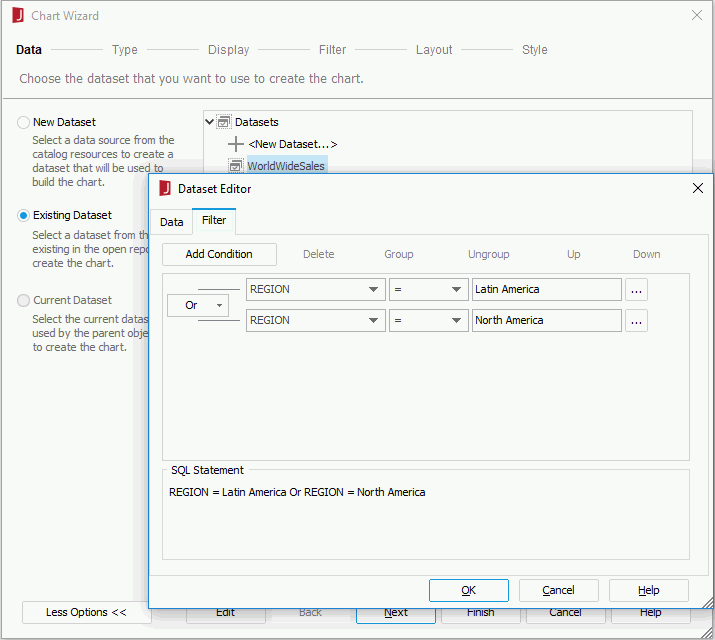Select the New Dataset radio button
Image resolution: width=715 pixels, height=640 pixels.
coord(23,122)
